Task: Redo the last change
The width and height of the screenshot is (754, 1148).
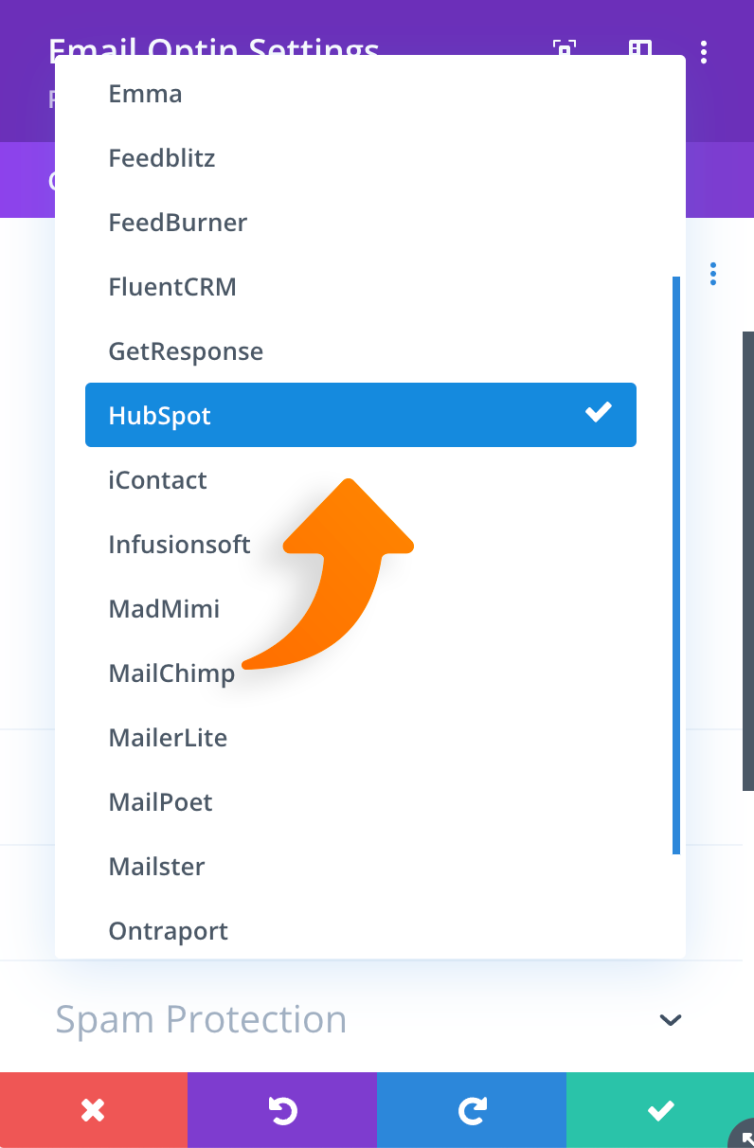Action: pos(471,1110)
